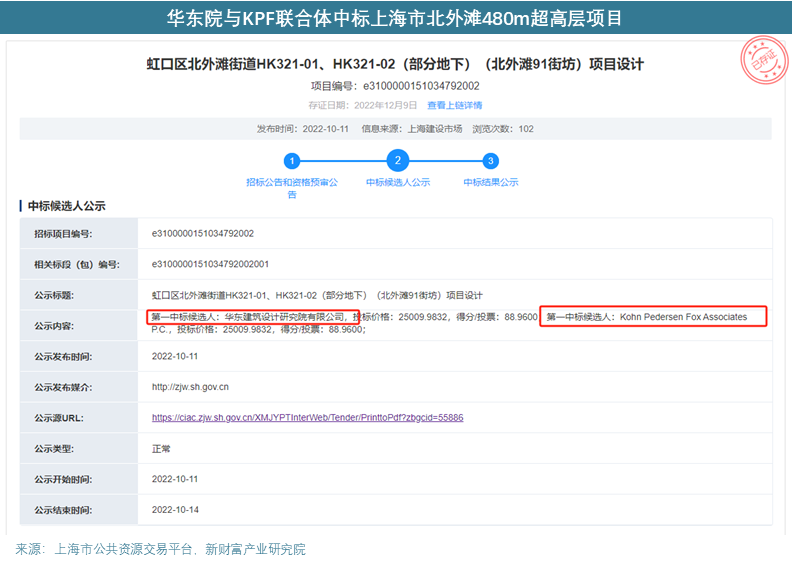Click 公示发布媒介 row label
Screen dimensions: 792x565
coord(63,387)
